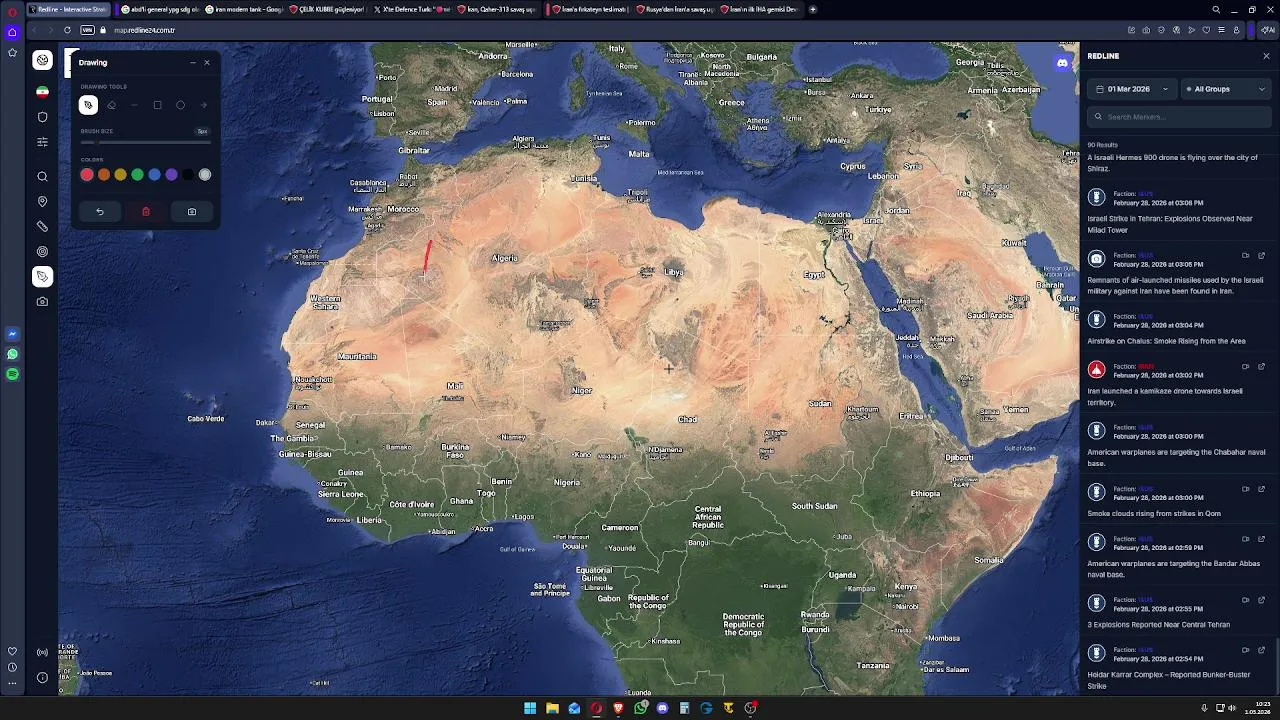This screenshot has height=720, width=1280.
Task: Switch to 'ÇELİK KUBBE' browser tab
Action: click(x=330, y=9)
